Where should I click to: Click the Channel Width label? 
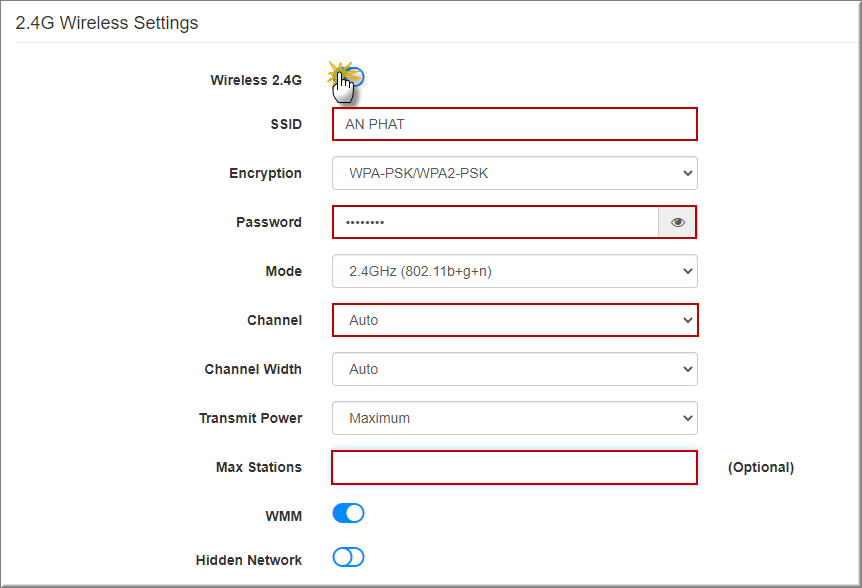click(x=253, y=369)
